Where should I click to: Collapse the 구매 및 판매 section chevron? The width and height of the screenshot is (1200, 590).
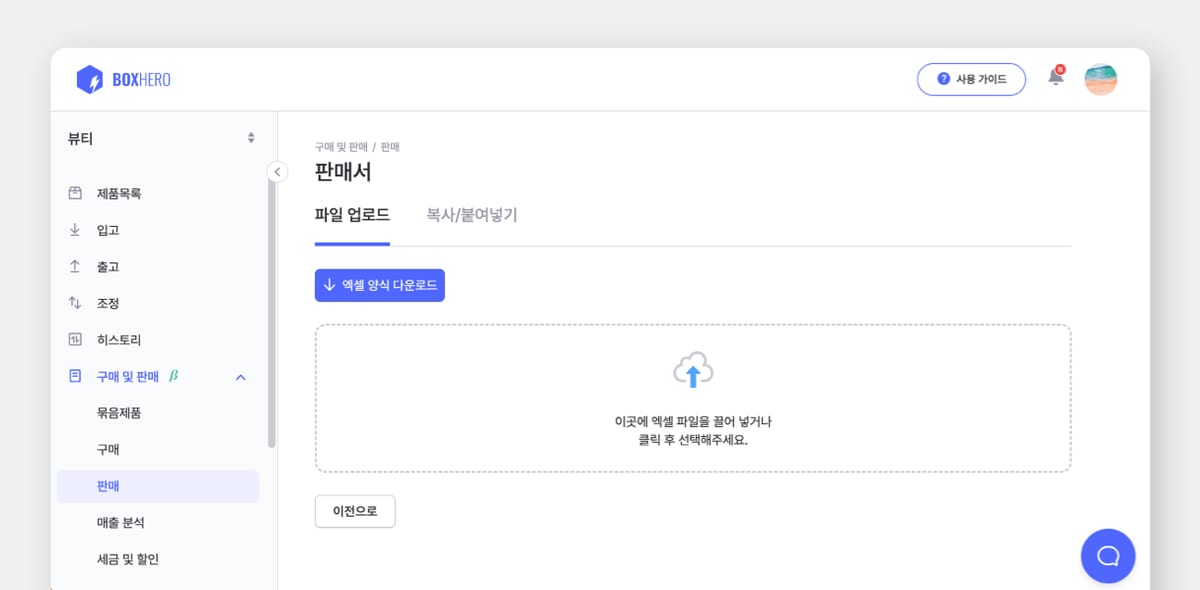(238, 376)
